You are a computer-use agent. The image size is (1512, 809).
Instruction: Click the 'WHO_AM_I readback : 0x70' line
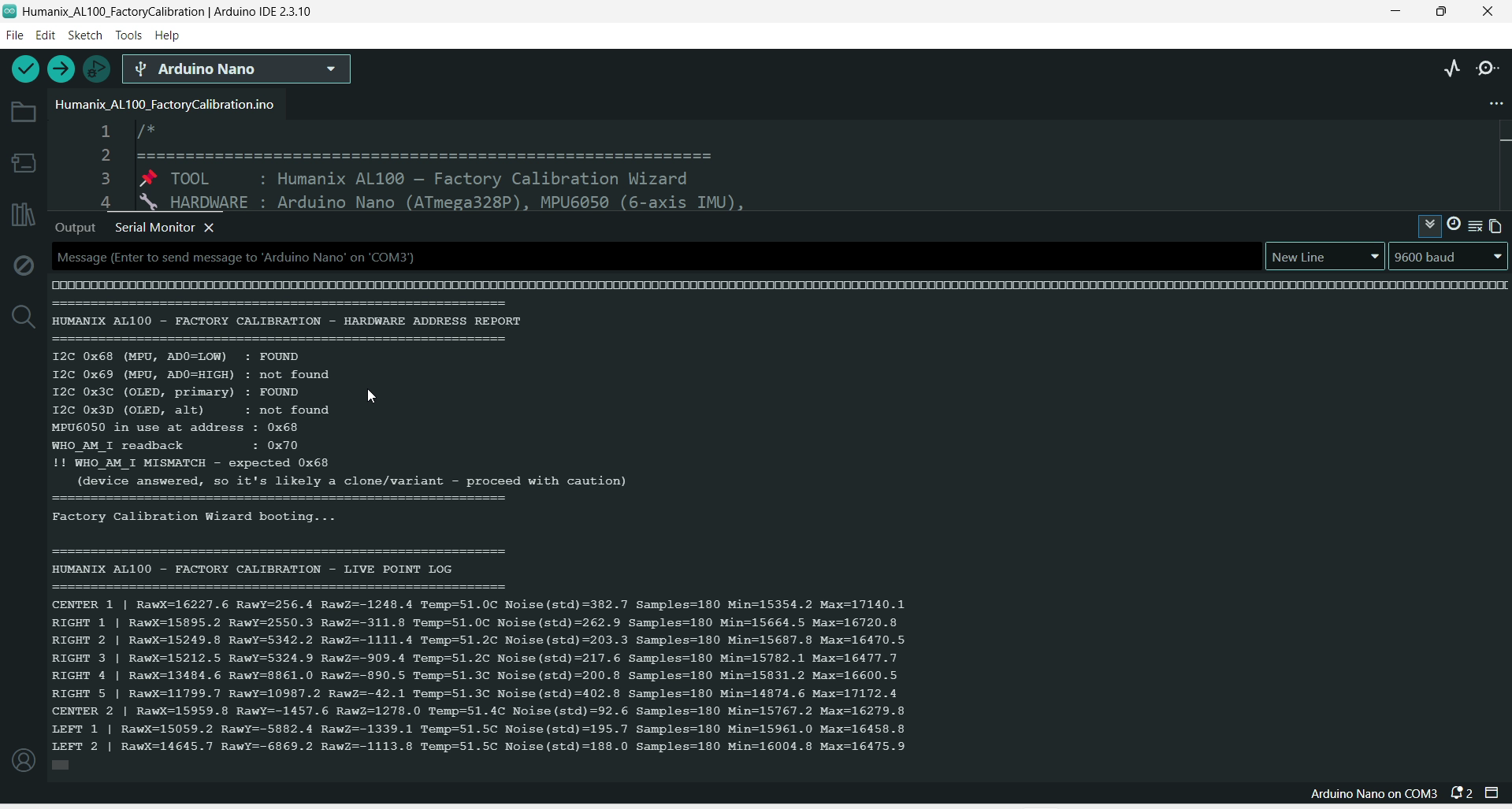[175, 446]
